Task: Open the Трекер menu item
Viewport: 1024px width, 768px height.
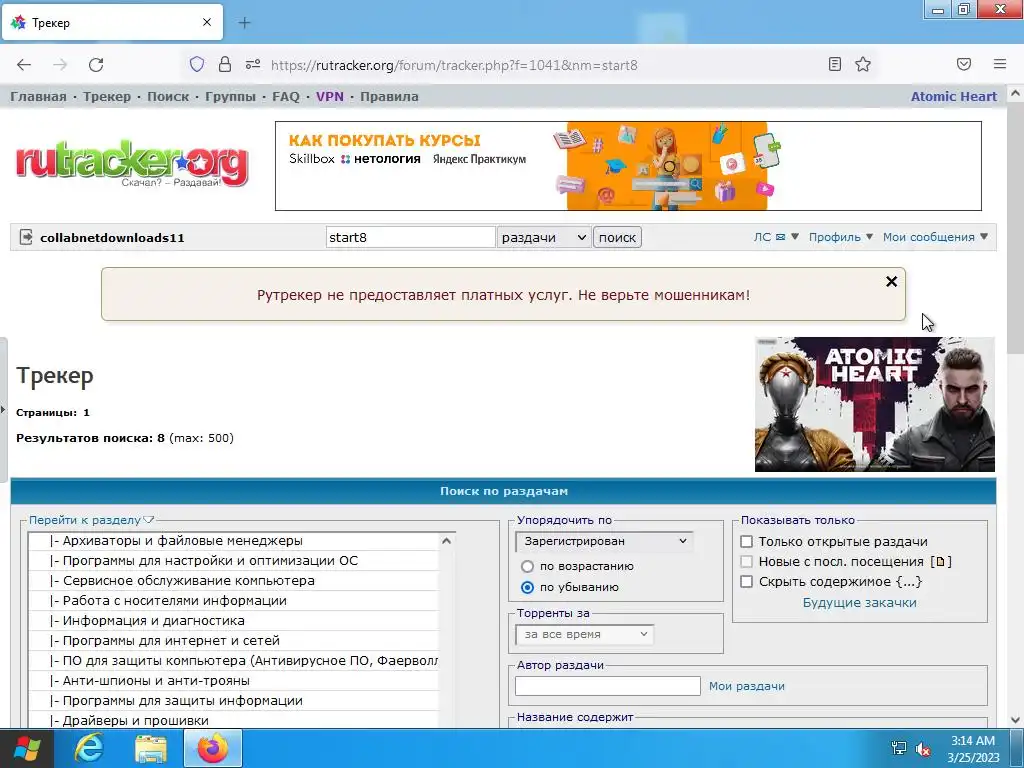Action: (x=107, y=97)
